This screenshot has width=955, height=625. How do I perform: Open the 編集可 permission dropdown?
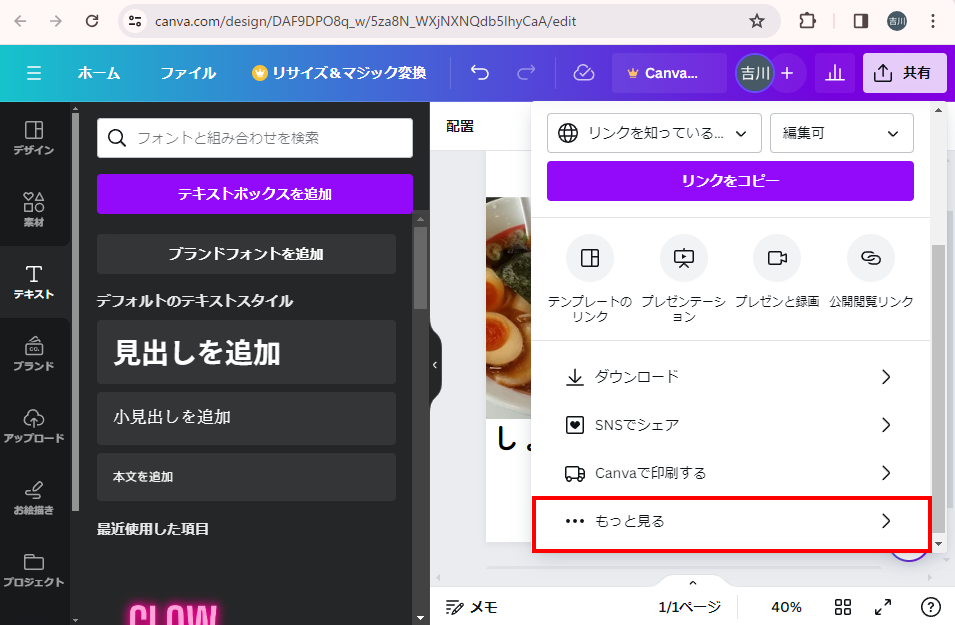(x=841, y=133)
